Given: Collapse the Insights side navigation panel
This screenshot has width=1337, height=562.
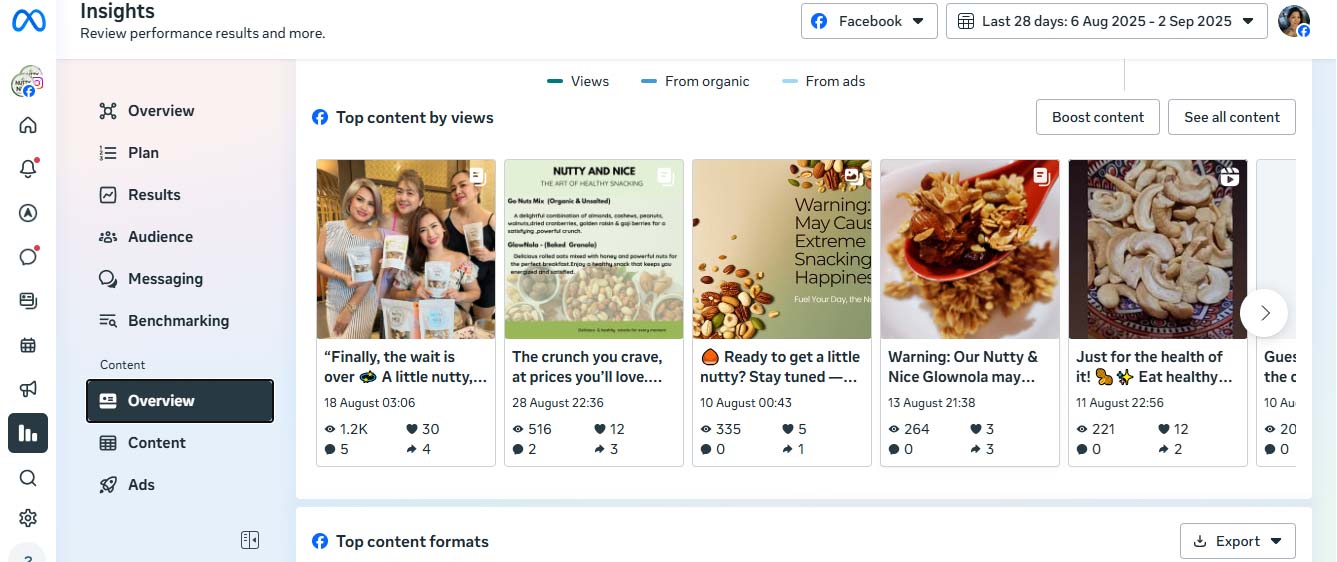Looking at the screenshot, I should point(250,540).
